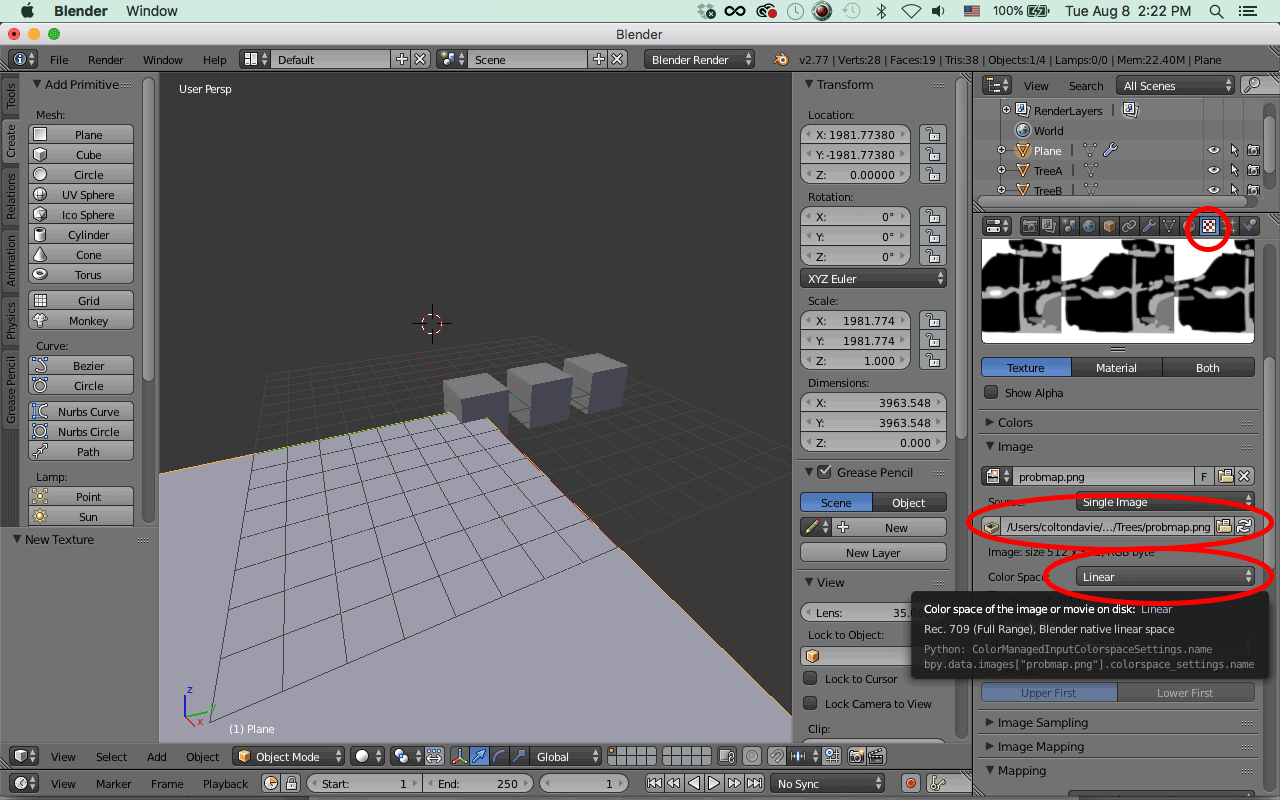Enable Lock Camera to View checkbox
Screen dimensions: 1280x800
tap(810, 704)
